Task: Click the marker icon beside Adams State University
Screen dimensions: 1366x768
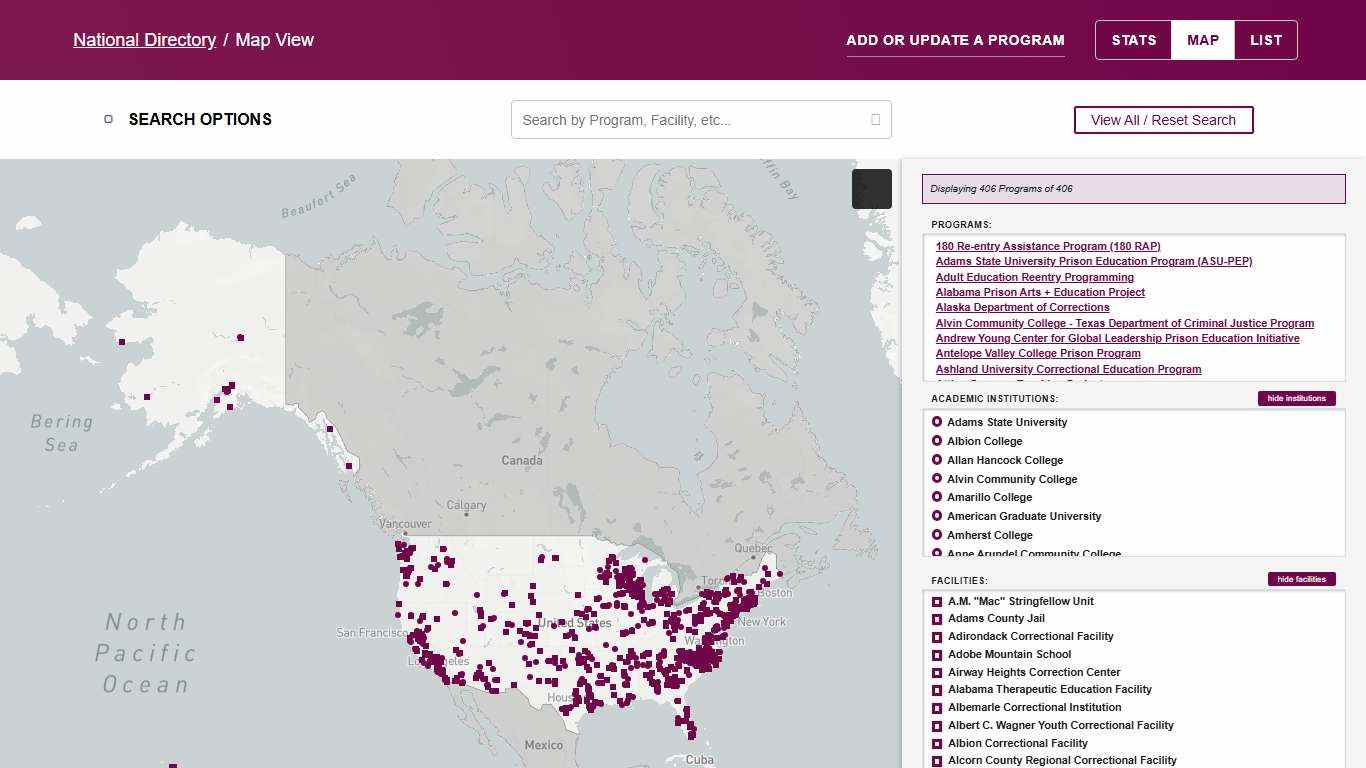Action: (937, 422)
